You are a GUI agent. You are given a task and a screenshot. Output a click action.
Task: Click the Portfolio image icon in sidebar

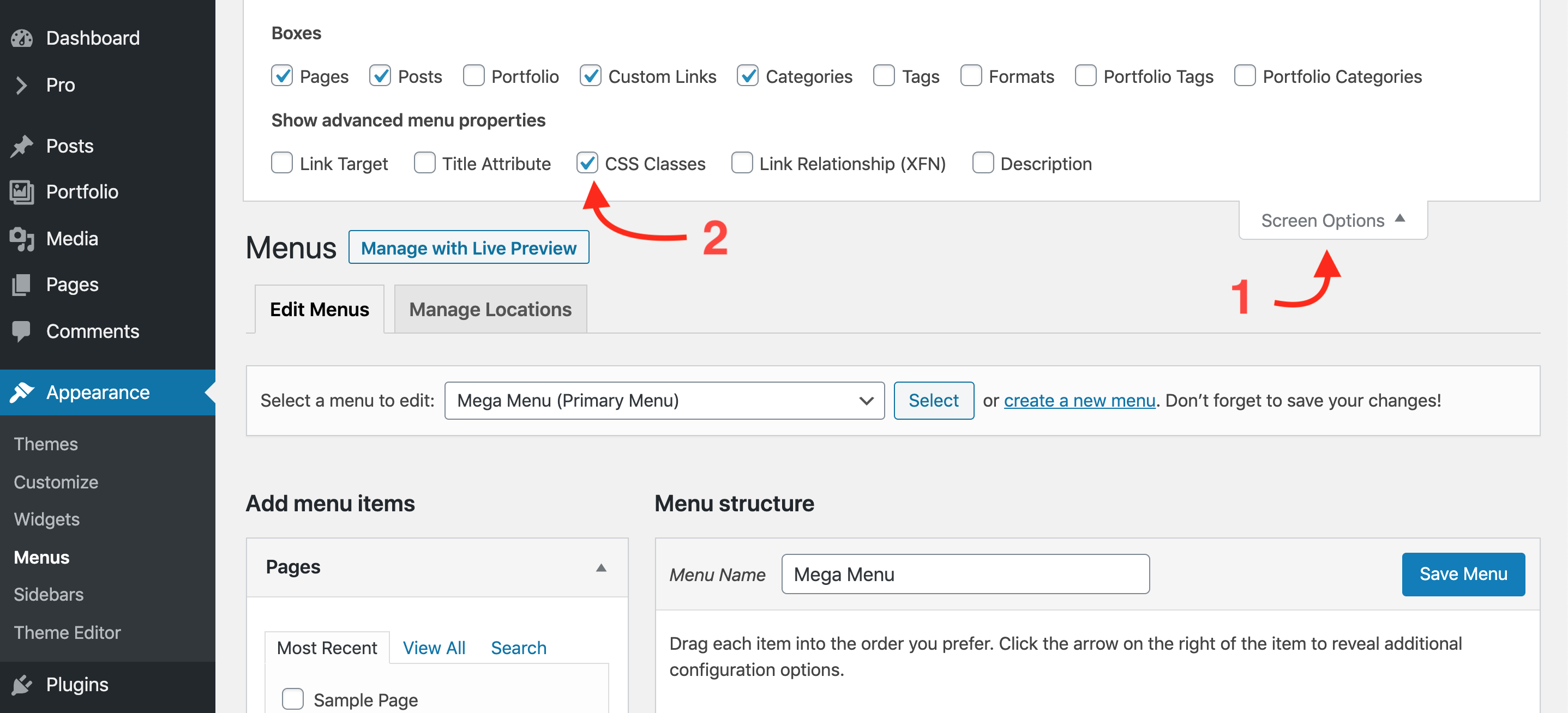click(x=22, y=192)
